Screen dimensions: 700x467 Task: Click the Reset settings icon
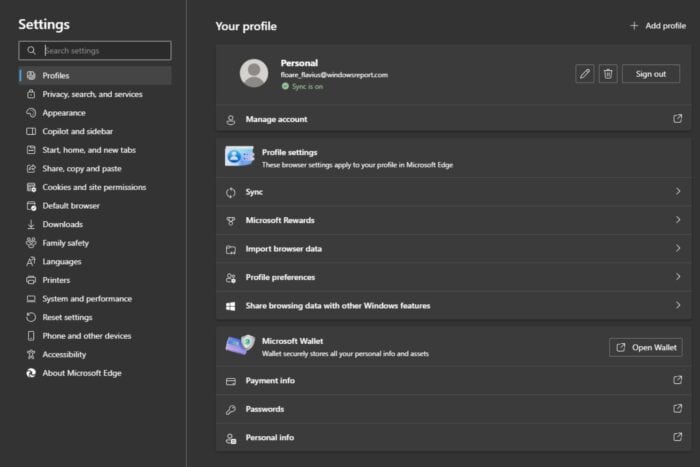(x=31, y=317)
